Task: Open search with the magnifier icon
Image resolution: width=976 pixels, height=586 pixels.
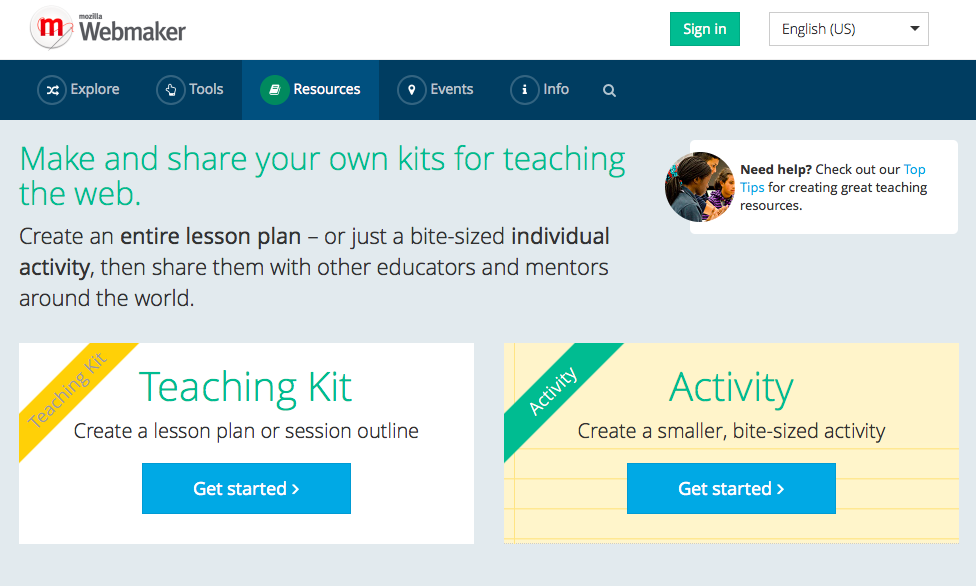Action: (609, 90)
